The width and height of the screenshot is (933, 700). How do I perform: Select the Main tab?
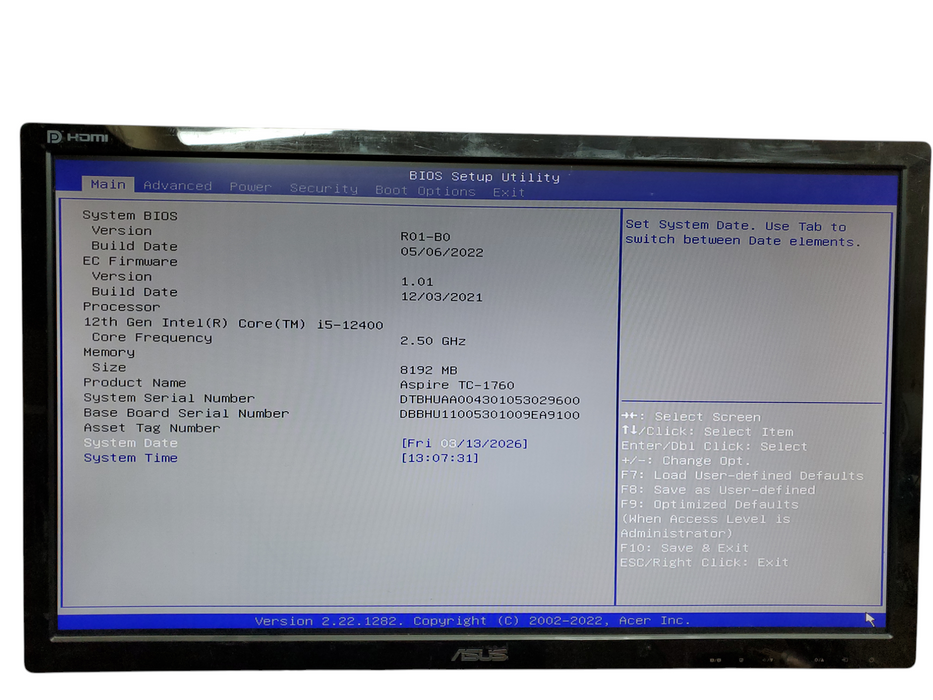point(108,184)
